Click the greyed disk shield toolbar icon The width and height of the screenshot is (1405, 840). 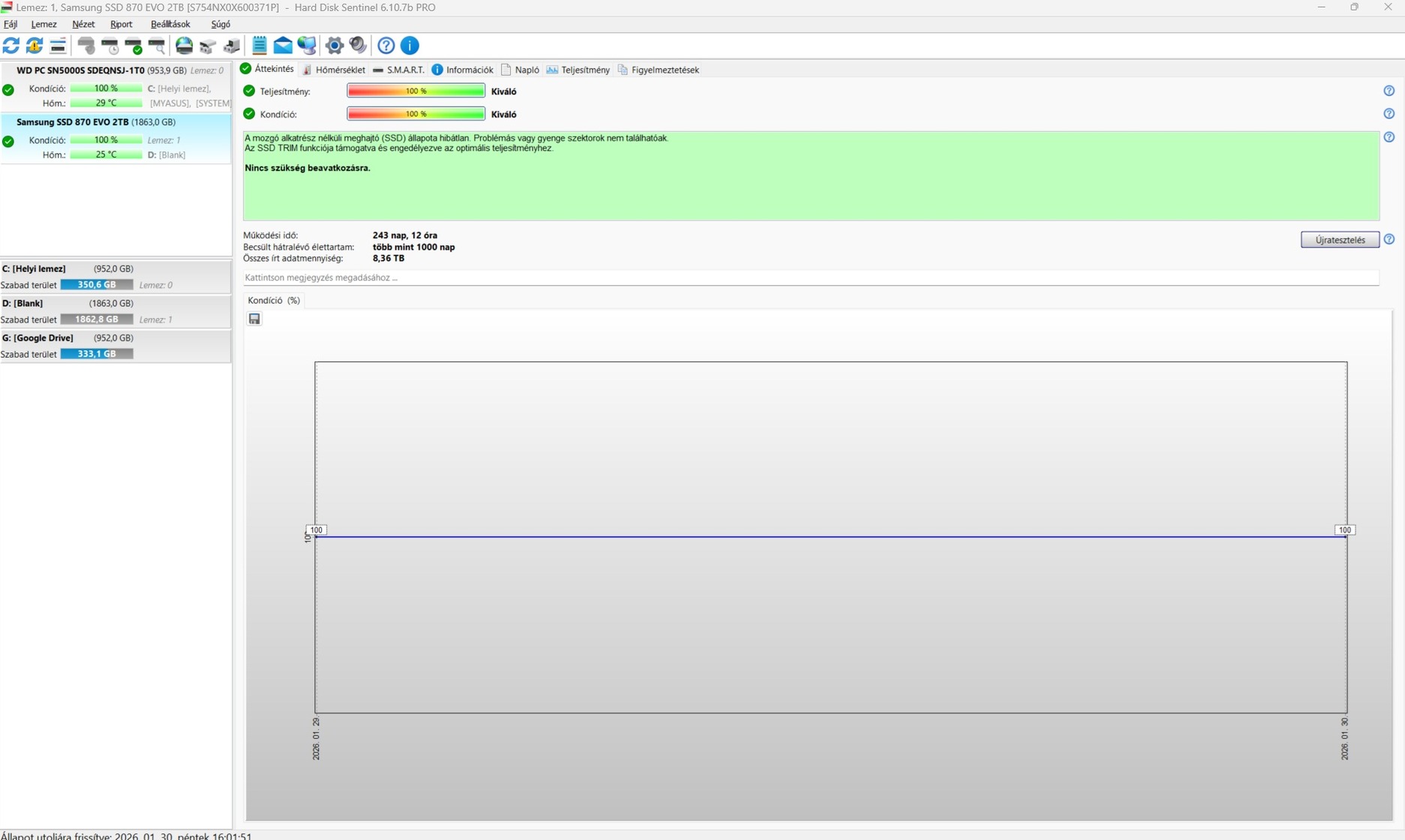(x=86, y=46)
